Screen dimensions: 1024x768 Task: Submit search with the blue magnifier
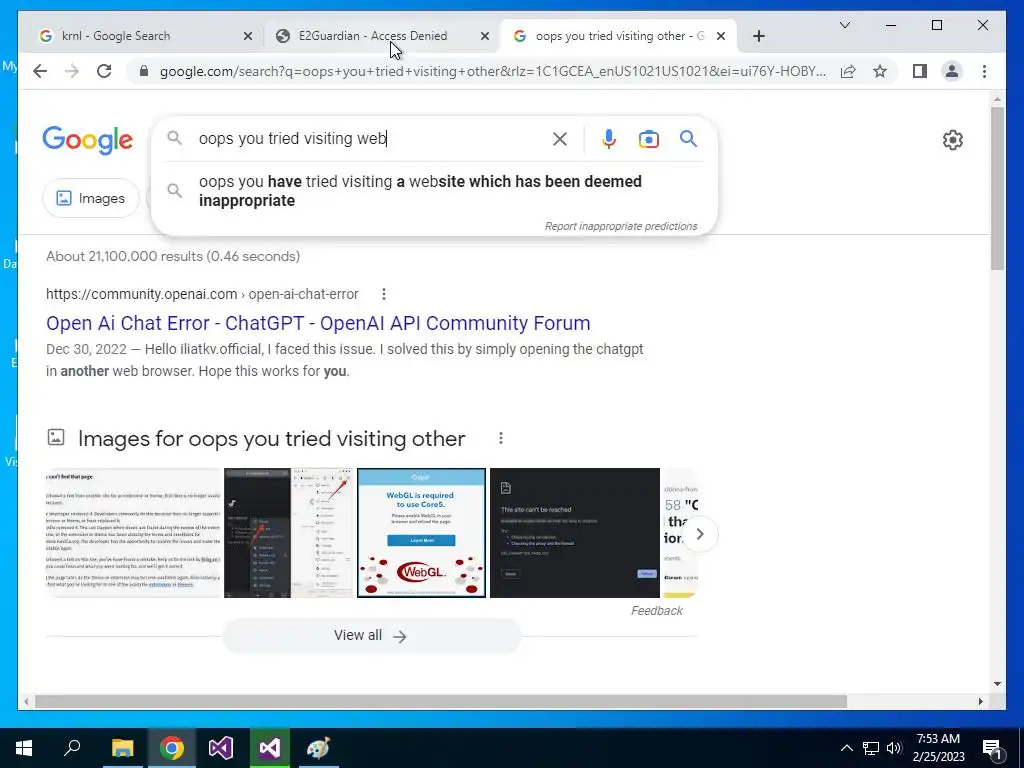coord(688,138)
